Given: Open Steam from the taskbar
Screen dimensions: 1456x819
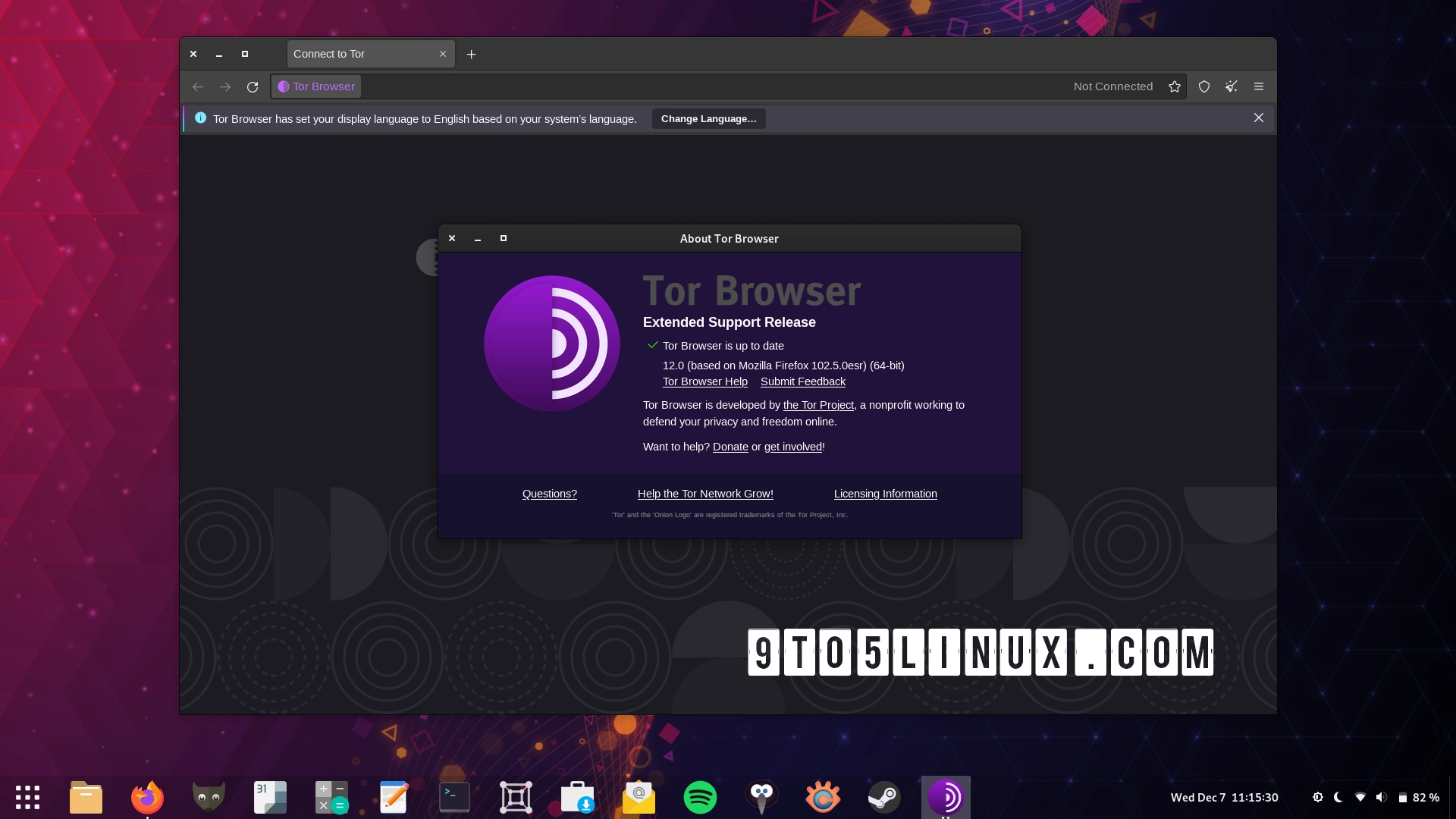Looking at the screenshot, I should tap(884, 797).
